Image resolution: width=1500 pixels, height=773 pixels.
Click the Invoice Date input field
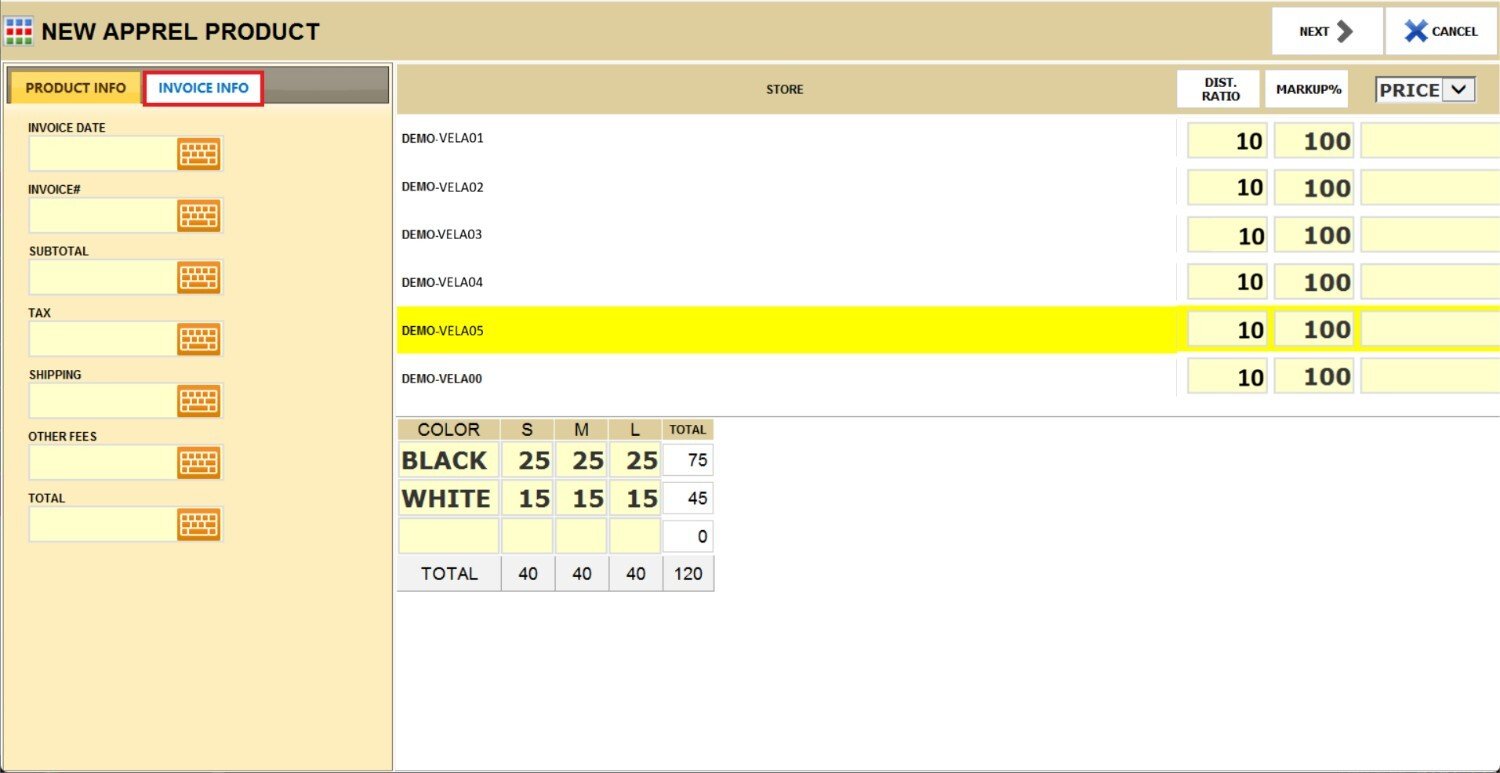click(103, 154)
